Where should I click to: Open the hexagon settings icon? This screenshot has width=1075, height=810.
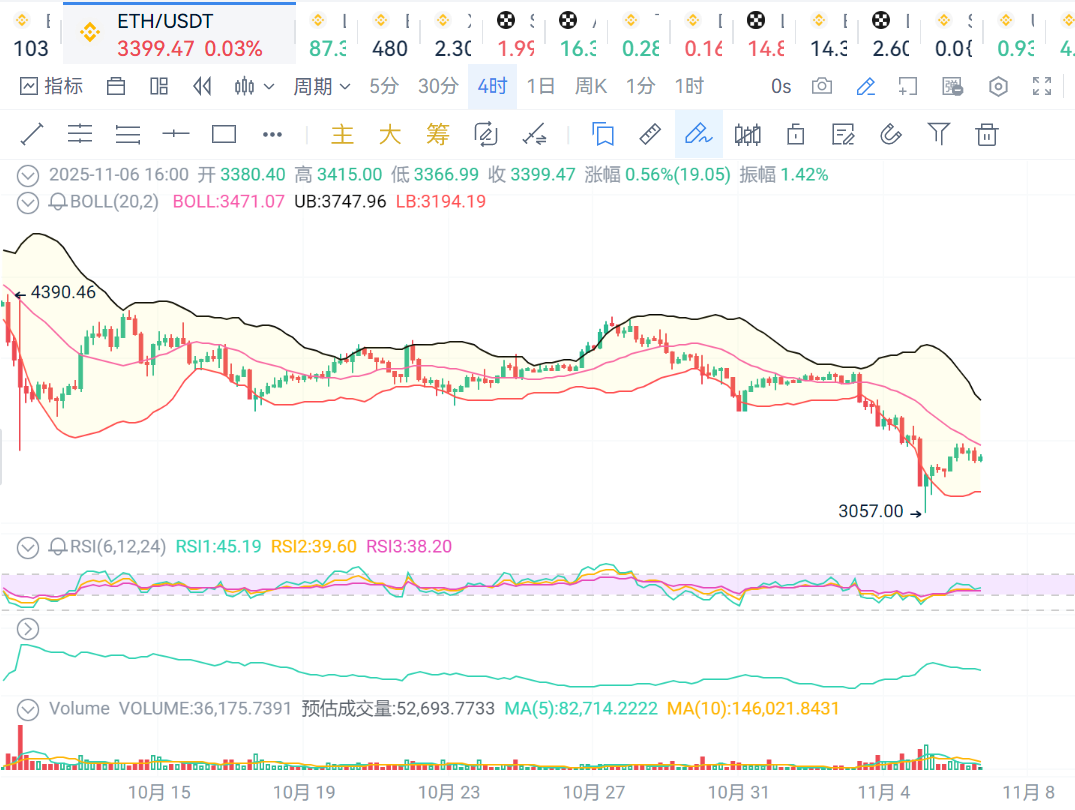[998, 87]
